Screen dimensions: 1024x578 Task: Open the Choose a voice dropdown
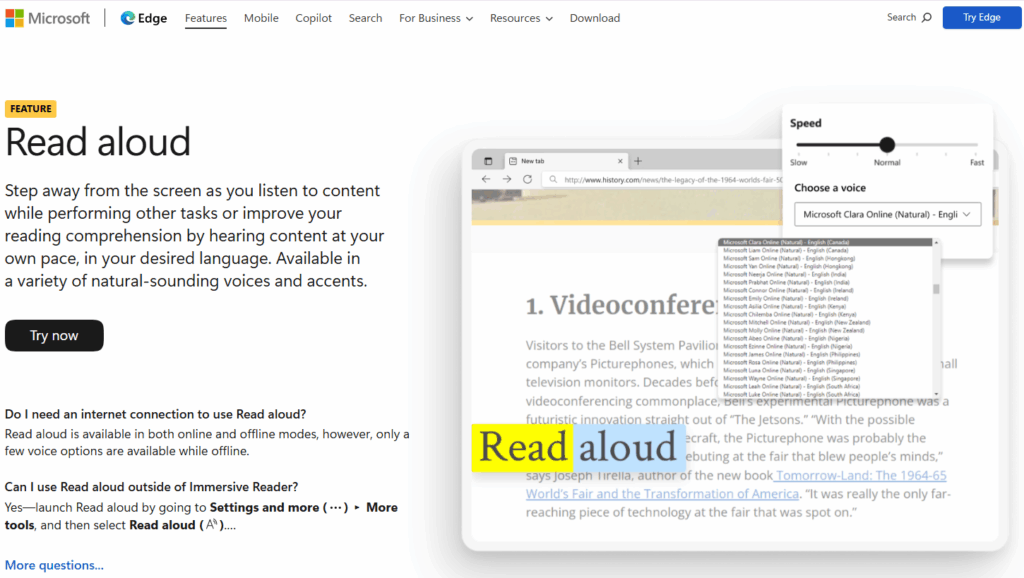(888, 214)
